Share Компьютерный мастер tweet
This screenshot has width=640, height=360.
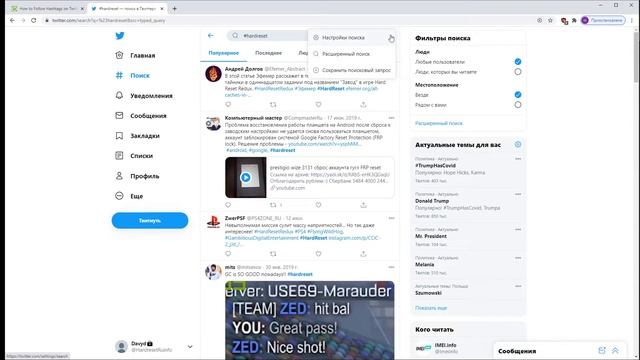[363, 205]
